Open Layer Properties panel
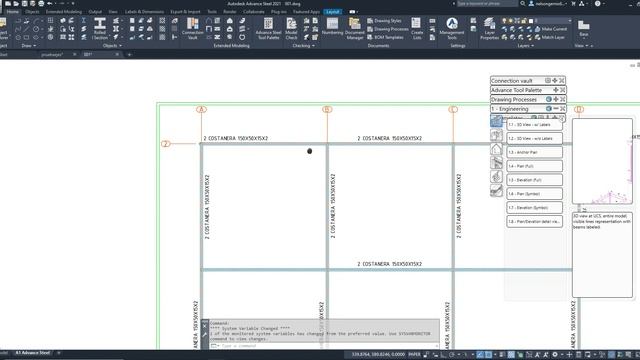The height and width of the screenshot is (360, 640). point(489,29)
